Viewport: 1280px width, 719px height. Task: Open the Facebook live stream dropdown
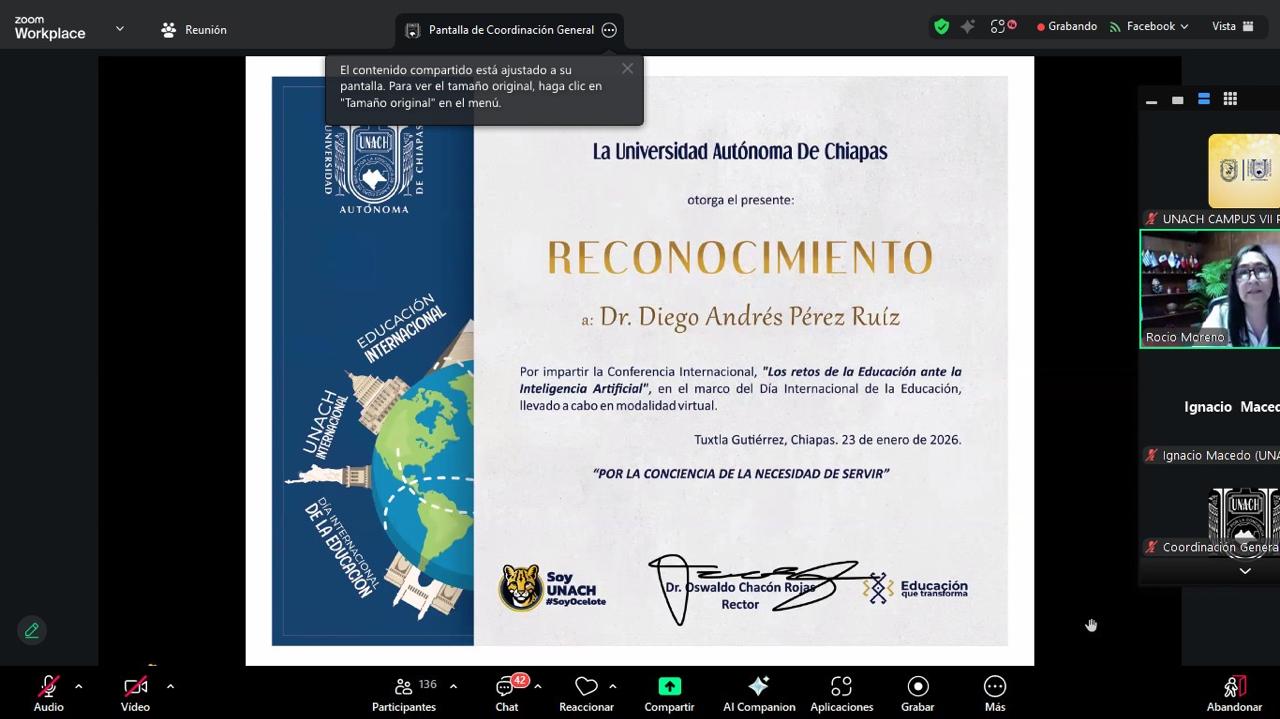(1149, 27)
